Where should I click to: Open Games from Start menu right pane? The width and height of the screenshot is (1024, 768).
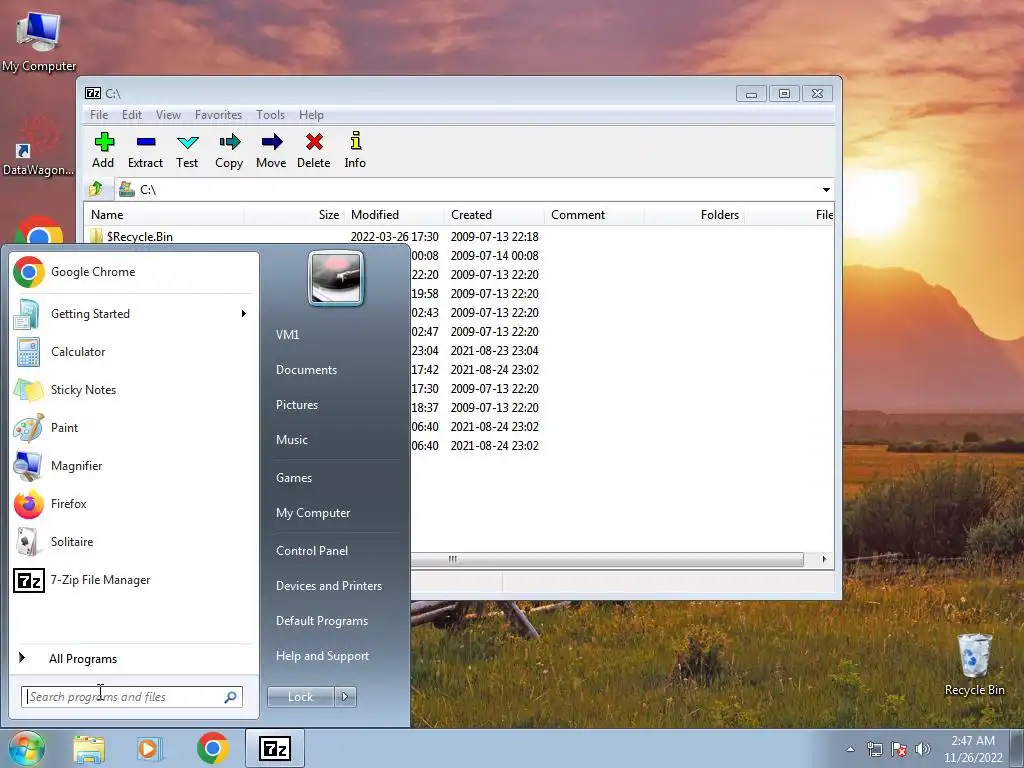[x=294, y=478]
